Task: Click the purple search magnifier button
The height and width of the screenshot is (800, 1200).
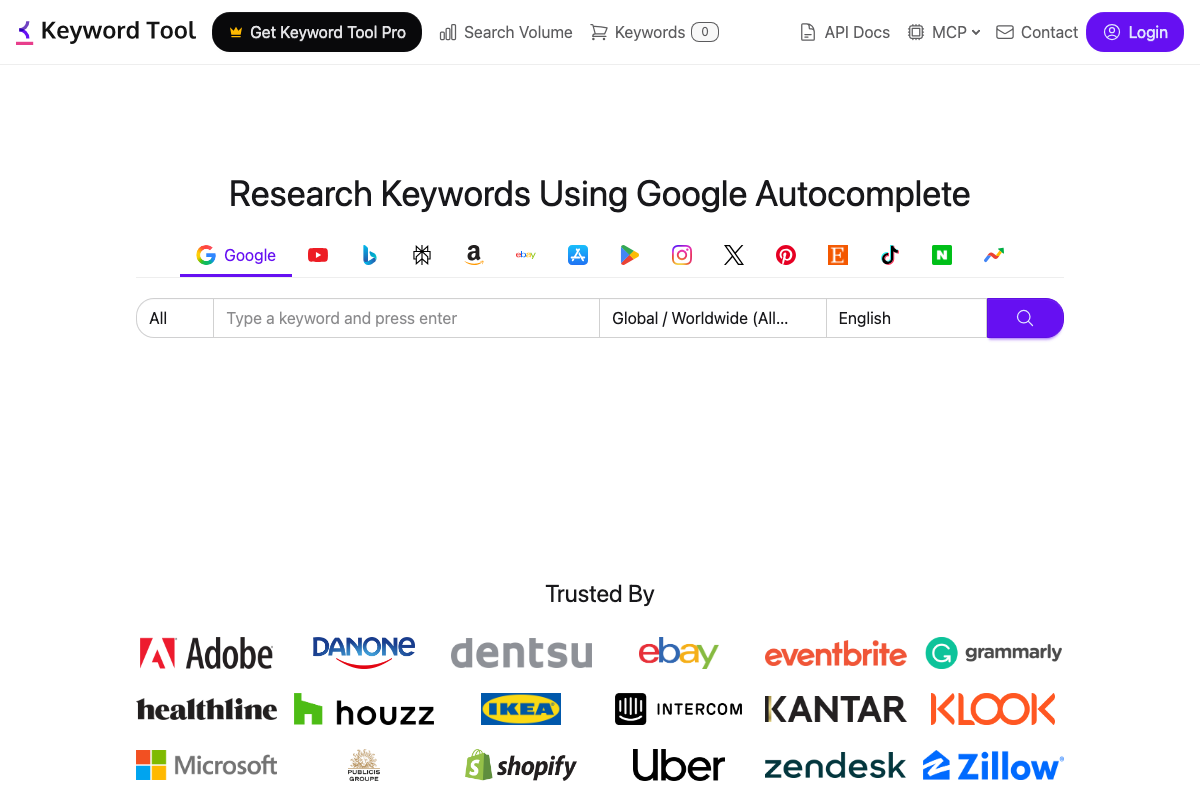Action: (1025, 318)
